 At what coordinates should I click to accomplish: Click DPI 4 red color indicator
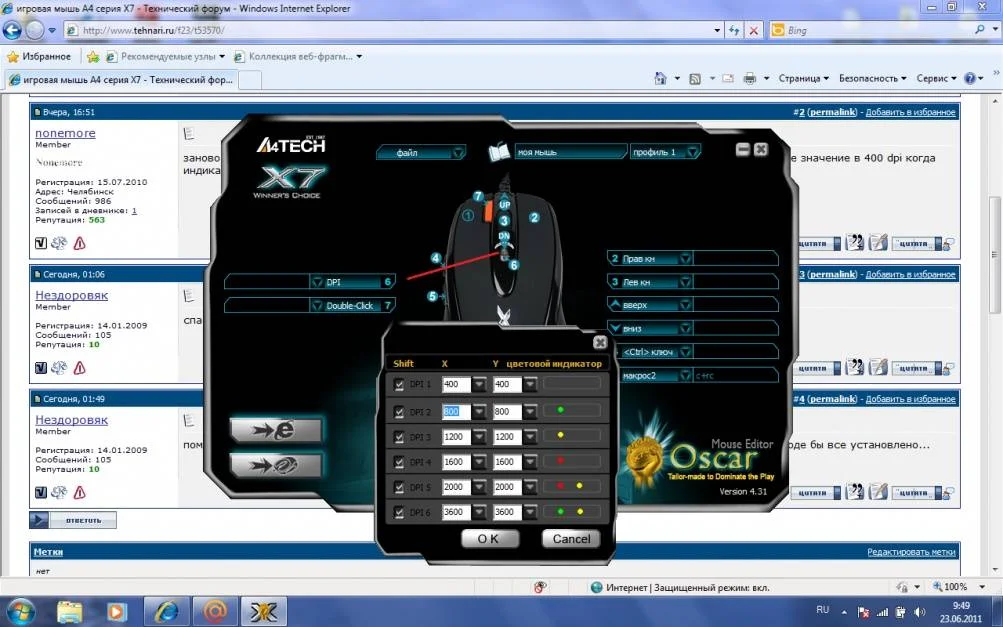(560, 460)
